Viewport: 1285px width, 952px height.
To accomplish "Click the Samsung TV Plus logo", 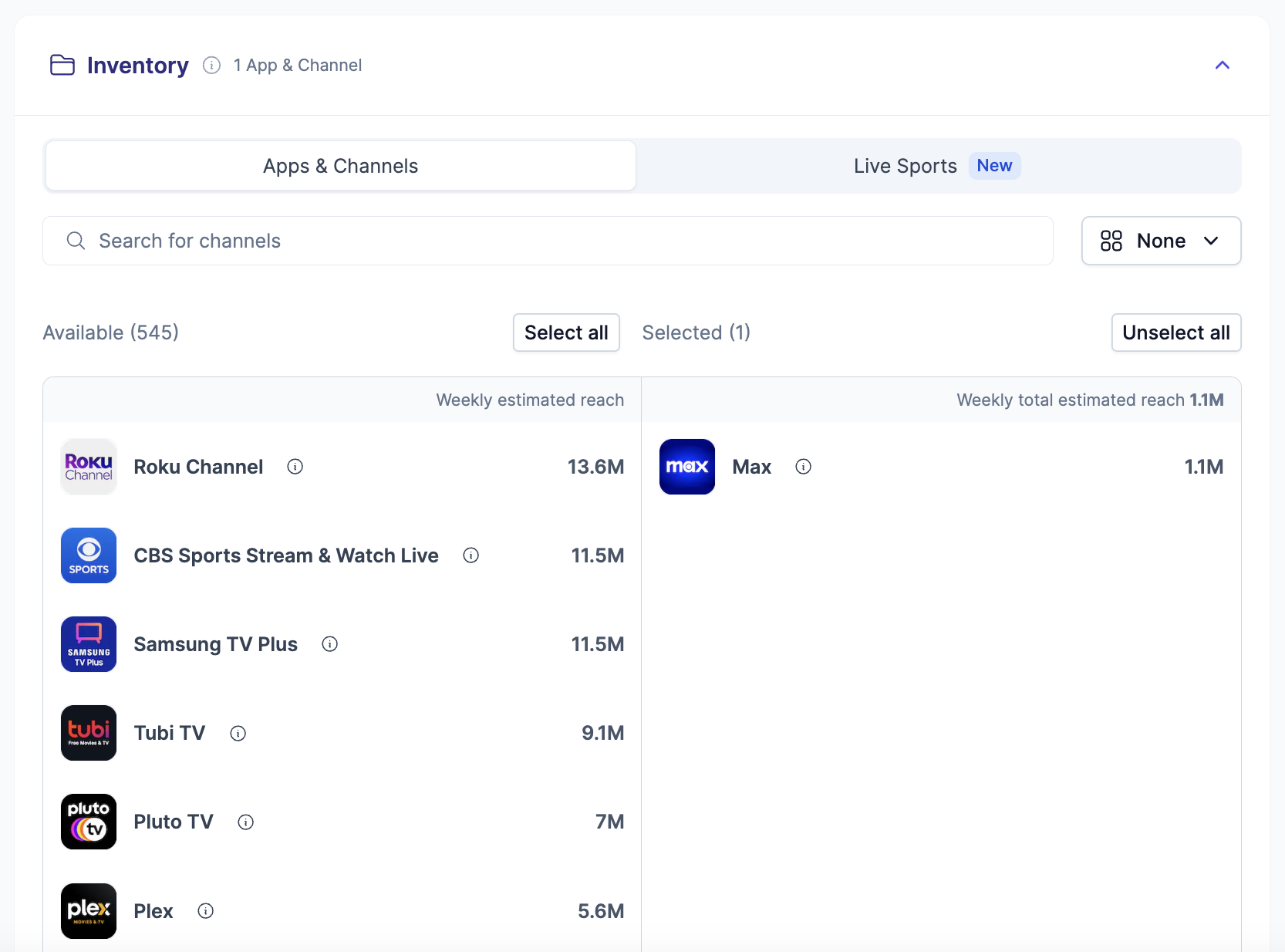I will click(89, 644).
